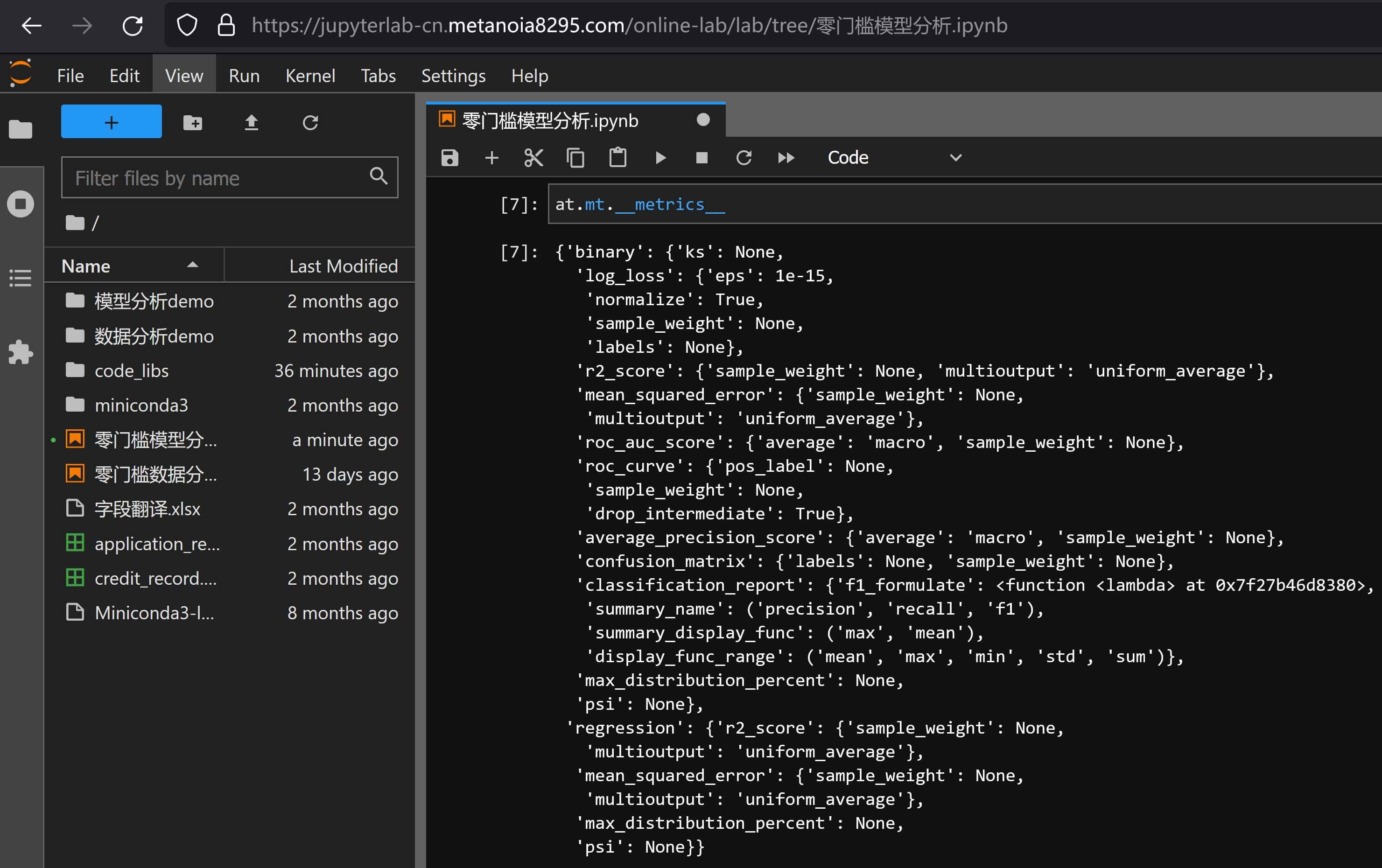Open the Settings menu

453,76
